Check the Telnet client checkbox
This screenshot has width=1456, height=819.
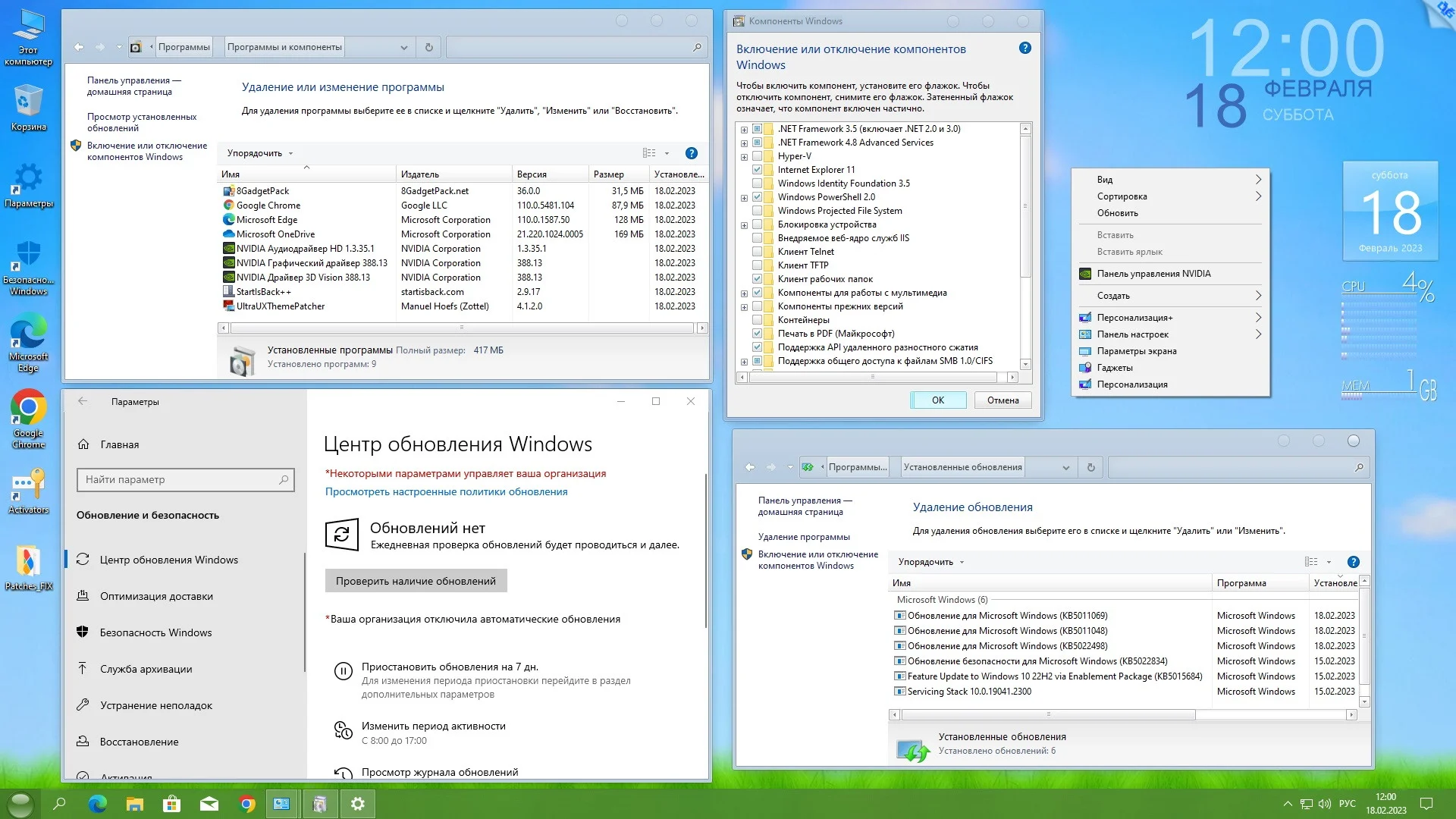pos(757,252)
